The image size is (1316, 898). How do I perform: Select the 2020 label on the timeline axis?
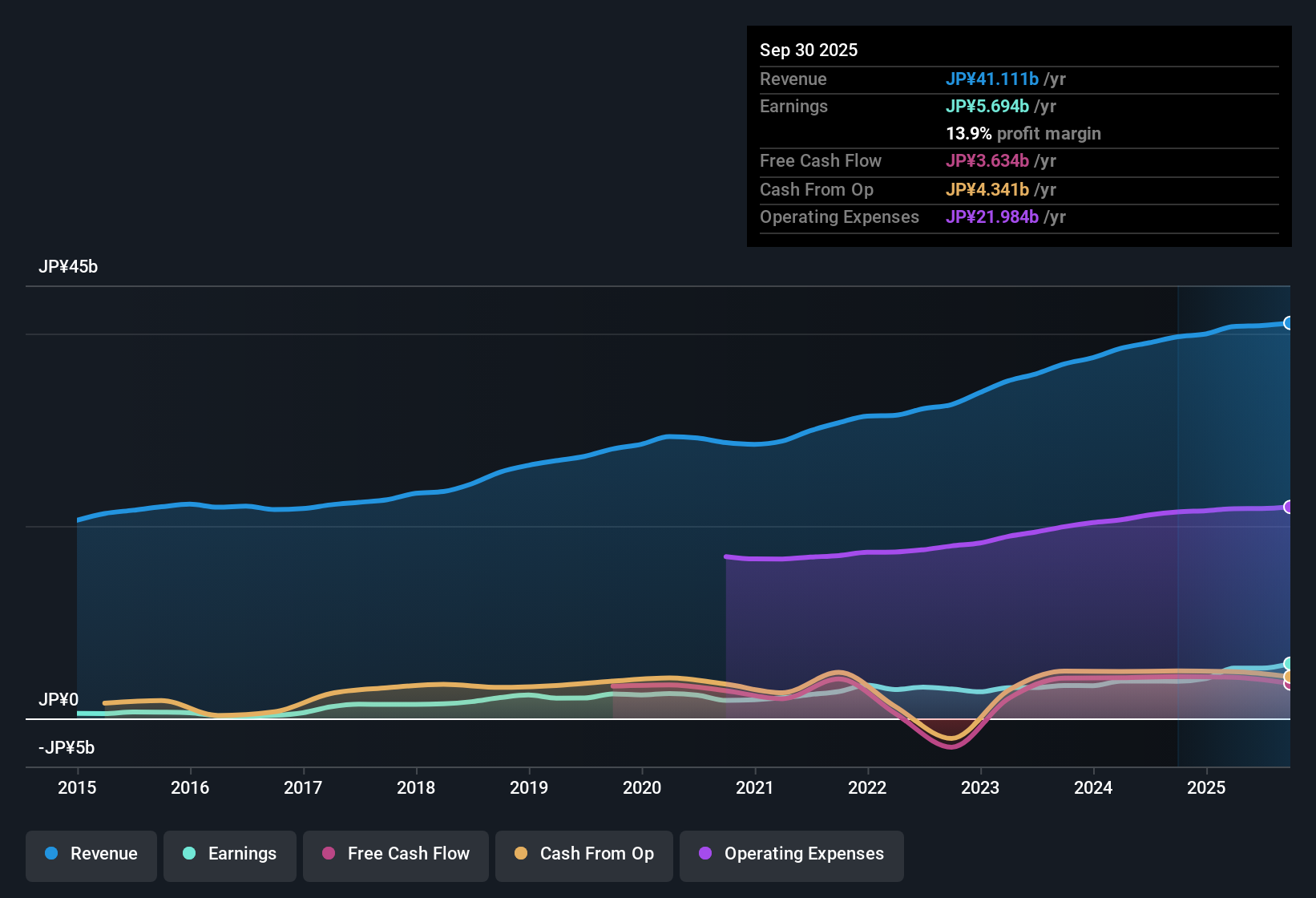click(641, 788)
